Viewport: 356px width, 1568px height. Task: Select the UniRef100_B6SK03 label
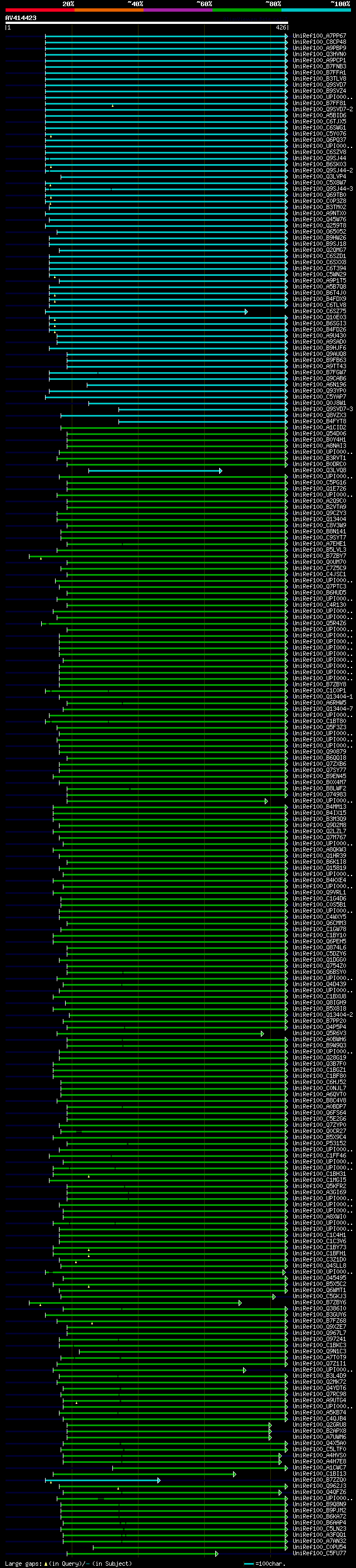pos(319,164)
